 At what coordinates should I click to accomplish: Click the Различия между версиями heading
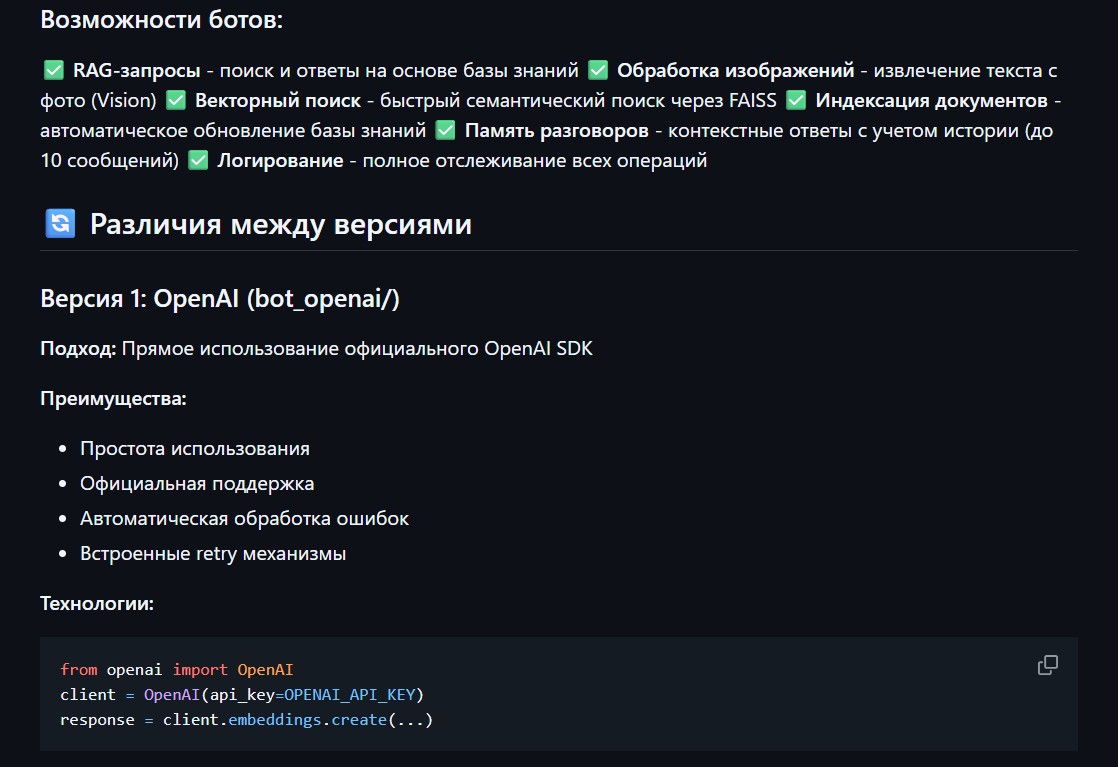click(280, 224)
